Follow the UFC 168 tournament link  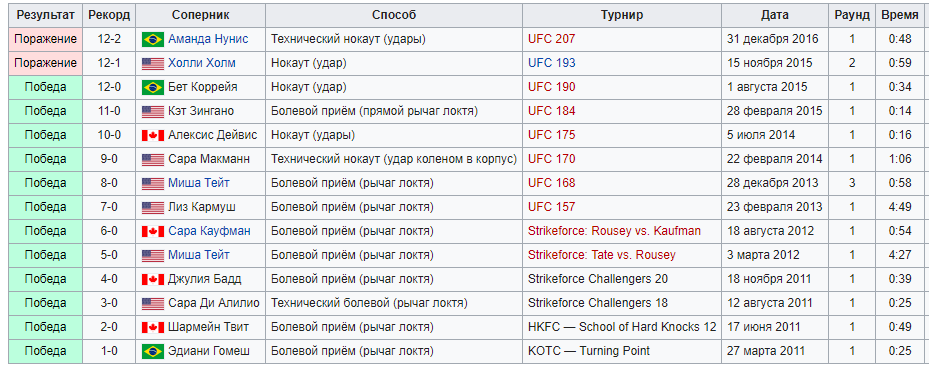click(552, 183)
